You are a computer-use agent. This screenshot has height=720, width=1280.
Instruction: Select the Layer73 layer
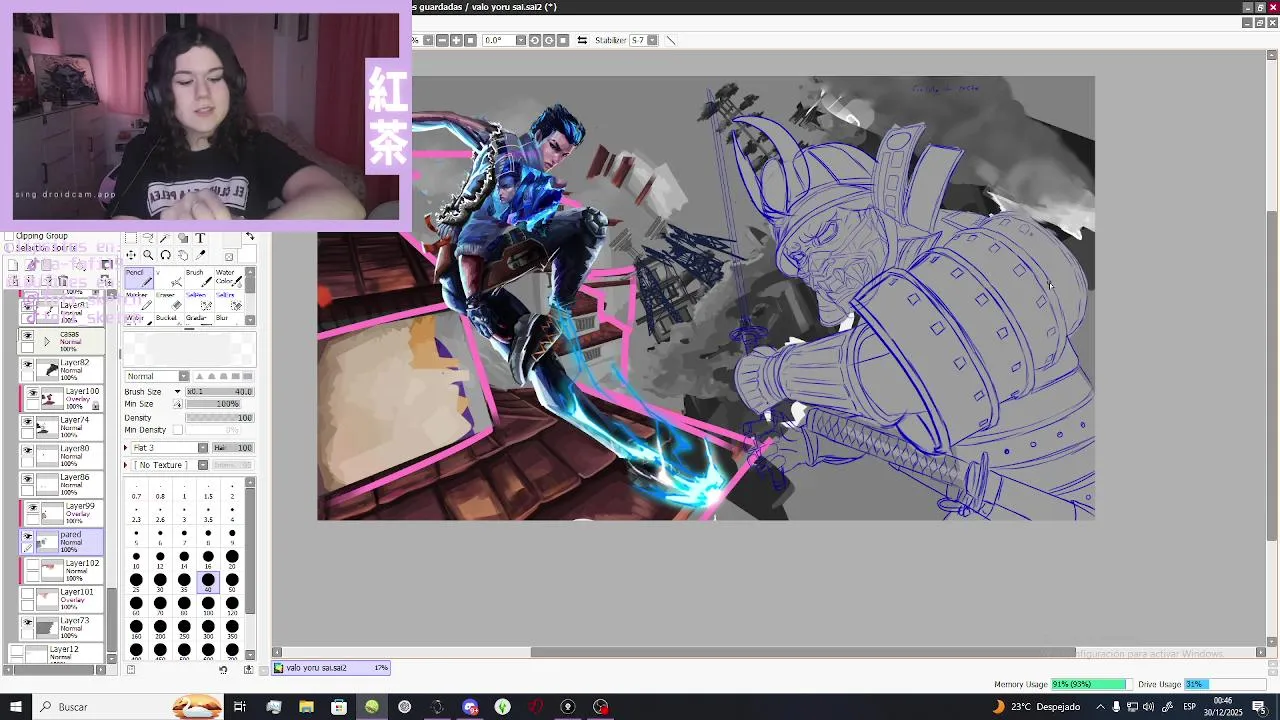pyautogui.click(x=62, y=628)
